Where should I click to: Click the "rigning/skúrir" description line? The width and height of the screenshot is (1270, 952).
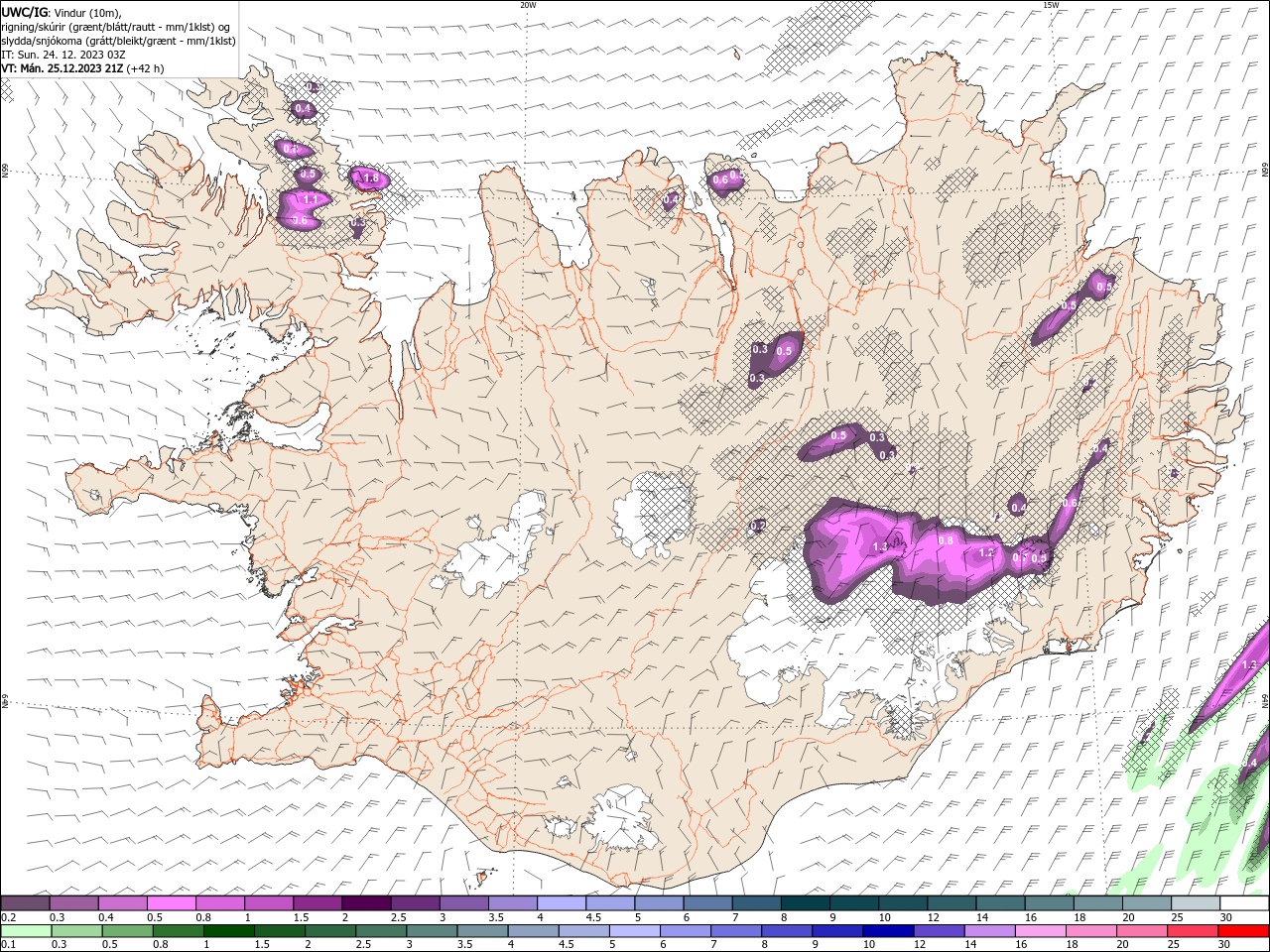click(116, 27)
